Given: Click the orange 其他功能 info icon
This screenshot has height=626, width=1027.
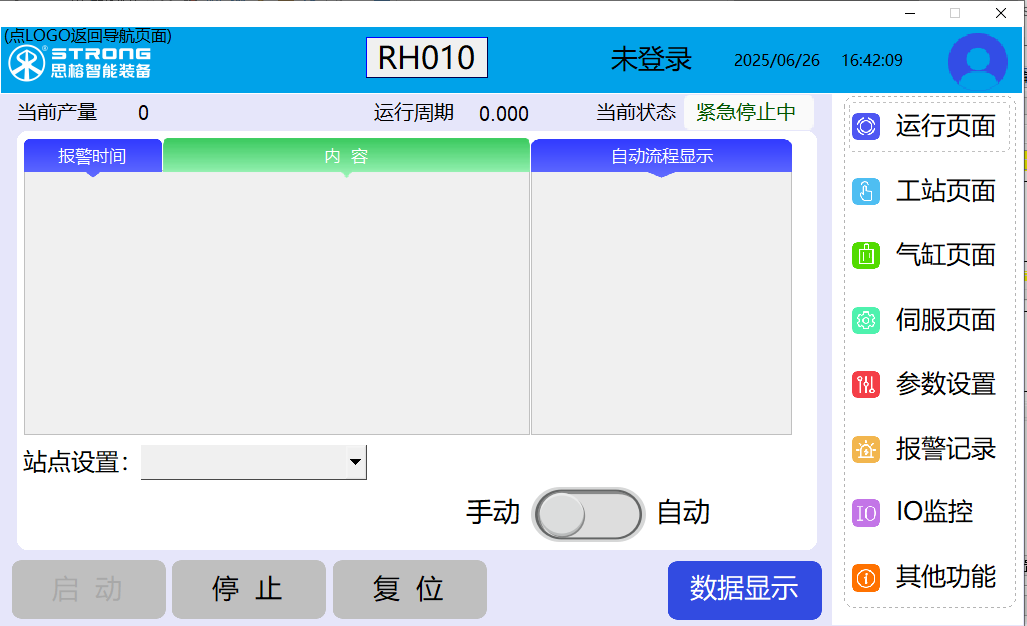Looking at the screenshot, I should tap(866, 577).
